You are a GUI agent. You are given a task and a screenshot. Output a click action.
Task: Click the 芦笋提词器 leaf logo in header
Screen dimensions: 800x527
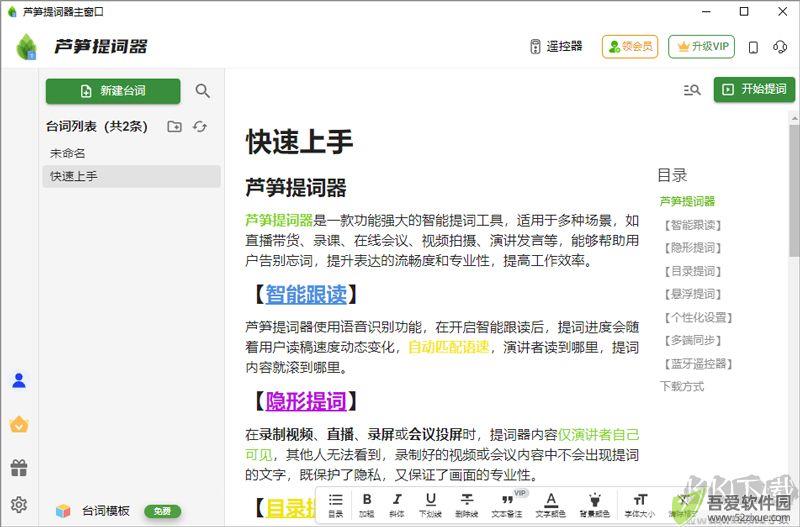tap(27, 46)
